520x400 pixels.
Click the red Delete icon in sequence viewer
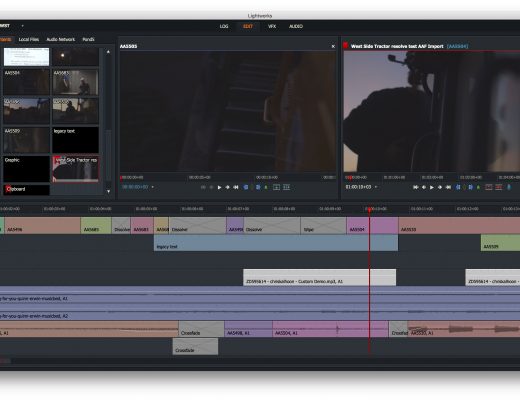(499, 187)
